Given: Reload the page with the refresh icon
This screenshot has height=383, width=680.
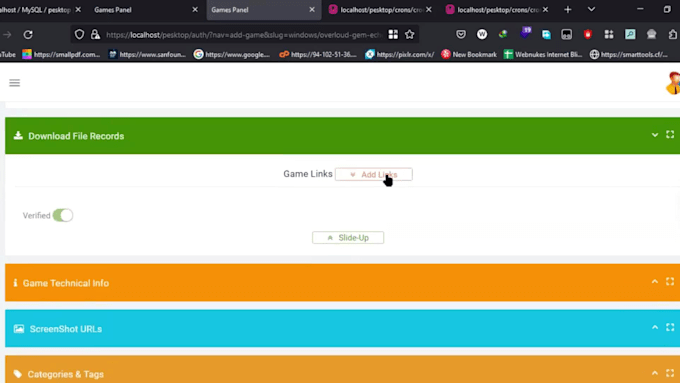Looking at the screenshot, I should tap(28, 34).
